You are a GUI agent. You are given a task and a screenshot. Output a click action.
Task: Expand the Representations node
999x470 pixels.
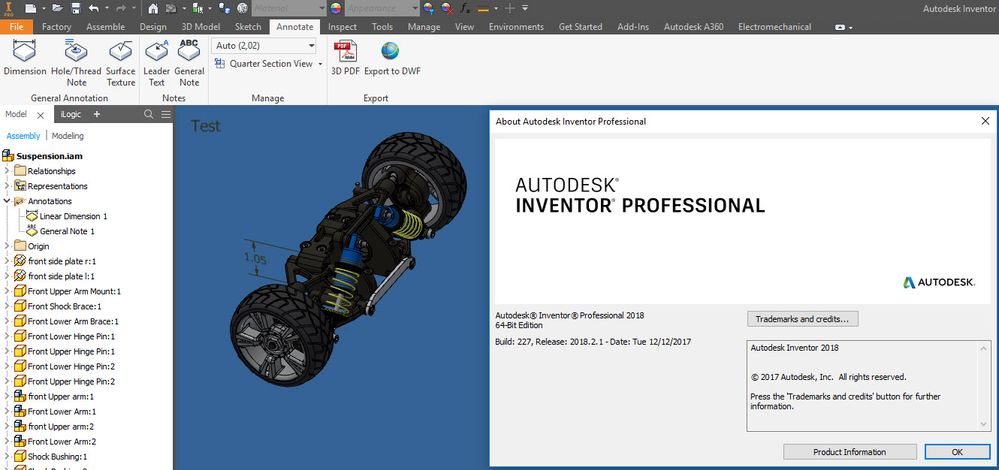(6, 186)
